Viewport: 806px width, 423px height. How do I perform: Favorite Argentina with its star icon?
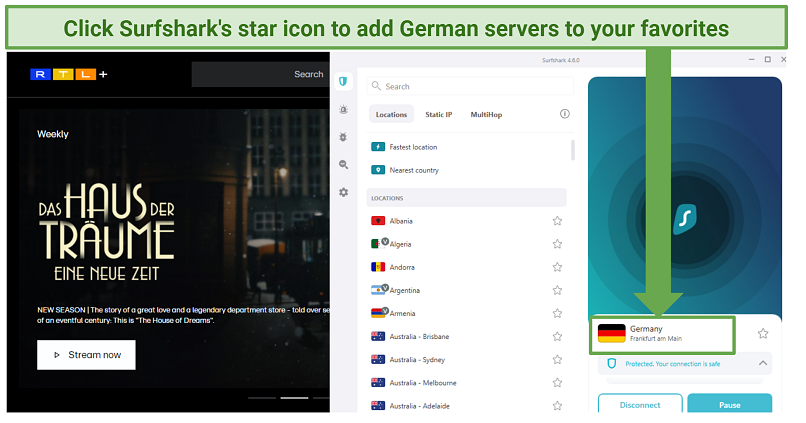557,290
